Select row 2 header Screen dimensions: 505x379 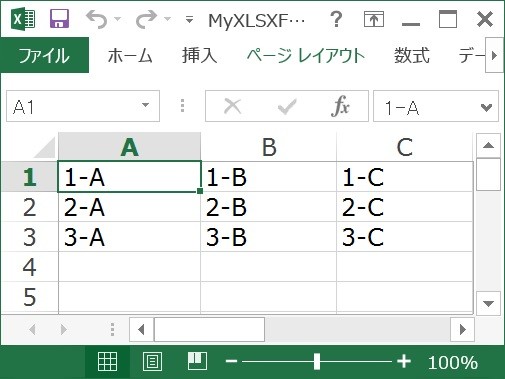[x=29, y=207]
